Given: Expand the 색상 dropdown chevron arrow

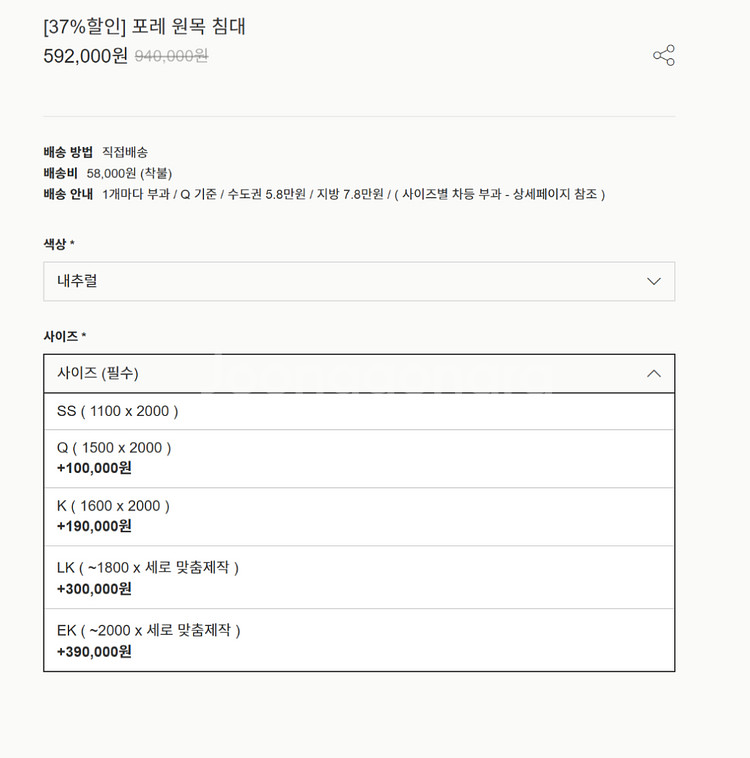Looking at the screenshot, I should pos(654,281).
